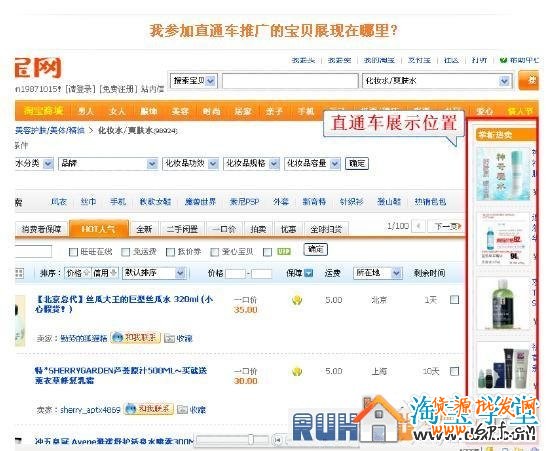Screen dimensions: 546x451
Task: Tick the VIP checkbox
Action: 267,252
